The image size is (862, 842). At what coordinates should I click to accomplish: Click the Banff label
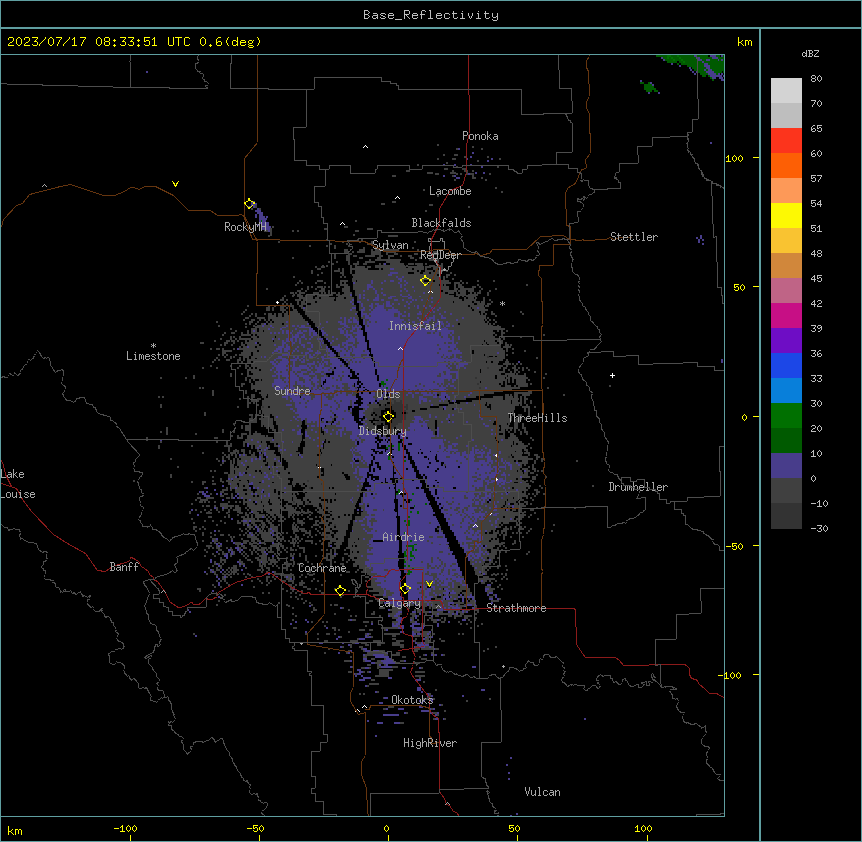click(124, 567)
